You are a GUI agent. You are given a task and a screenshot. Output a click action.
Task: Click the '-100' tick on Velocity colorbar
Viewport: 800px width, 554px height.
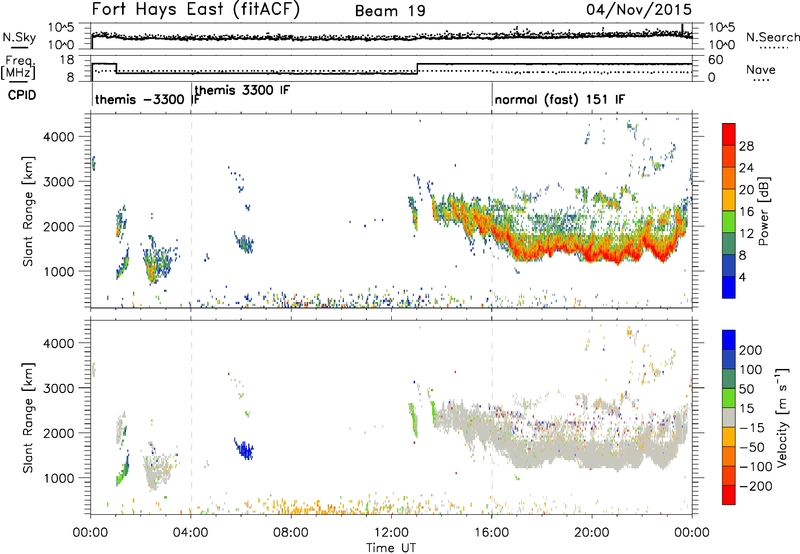click(756, 467)
